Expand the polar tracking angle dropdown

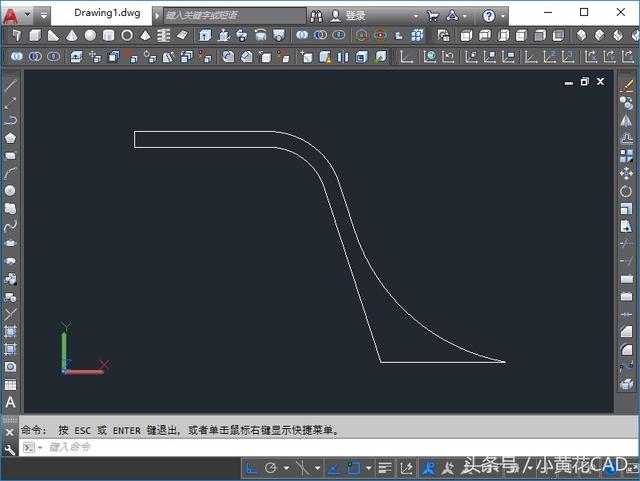pos(286,467)
